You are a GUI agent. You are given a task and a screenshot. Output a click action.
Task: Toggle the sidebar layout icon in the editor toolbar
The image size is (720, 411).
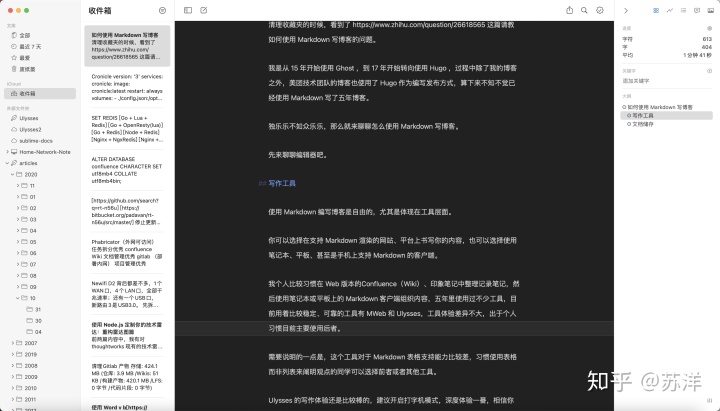click(x=188, y=10)
